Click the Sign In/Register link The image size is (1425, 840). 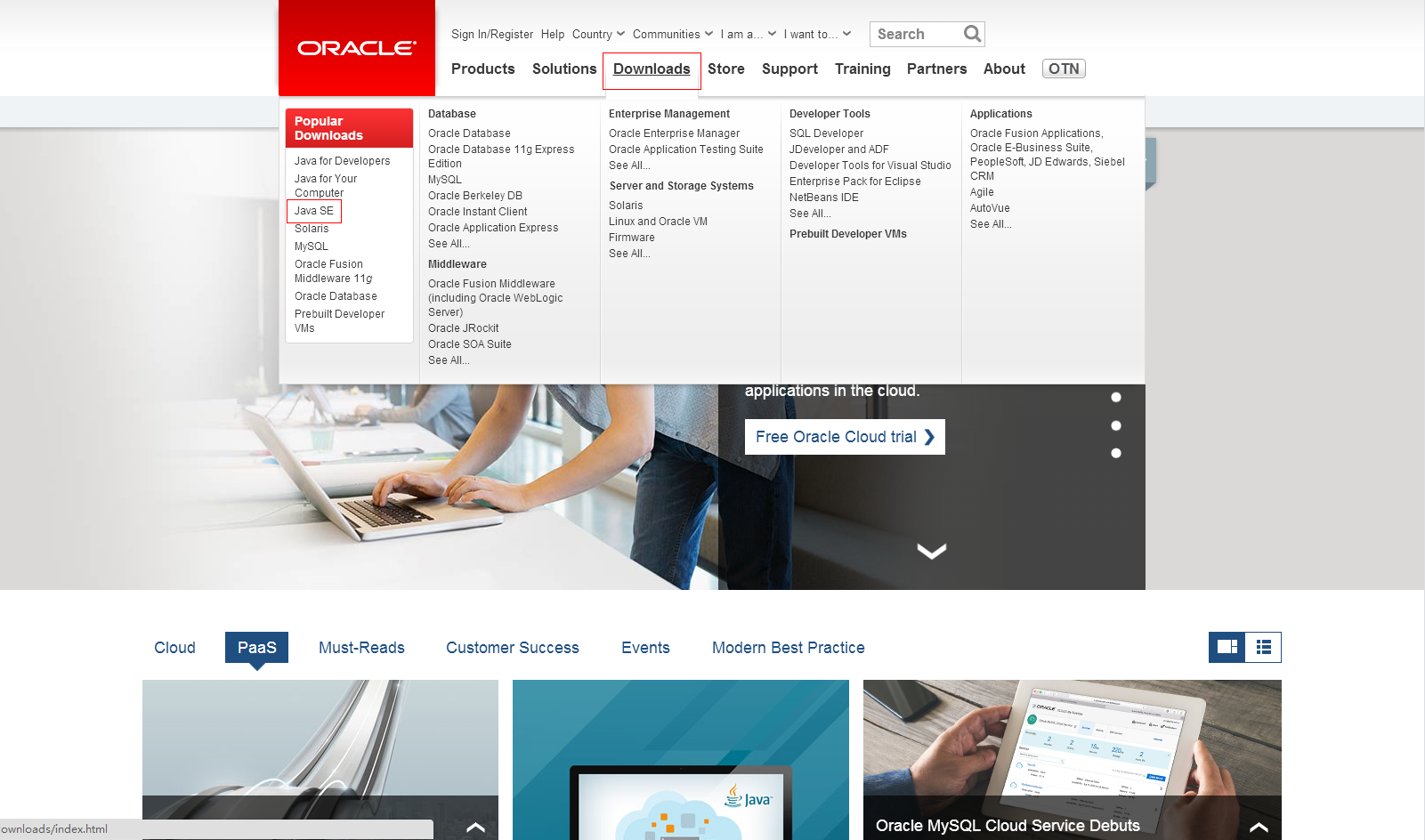tap(492, 34)
